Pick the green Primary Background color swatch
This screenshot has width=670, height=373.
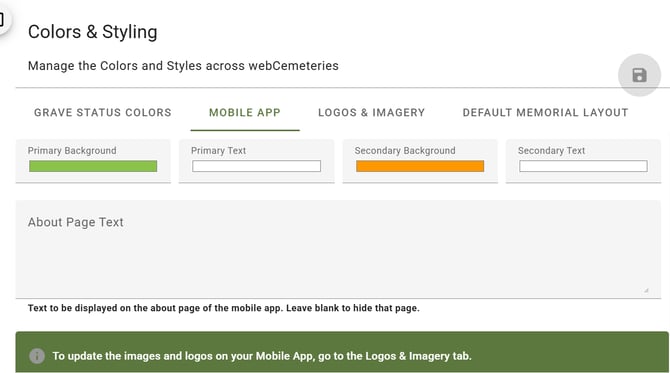[x=93, y=166]
